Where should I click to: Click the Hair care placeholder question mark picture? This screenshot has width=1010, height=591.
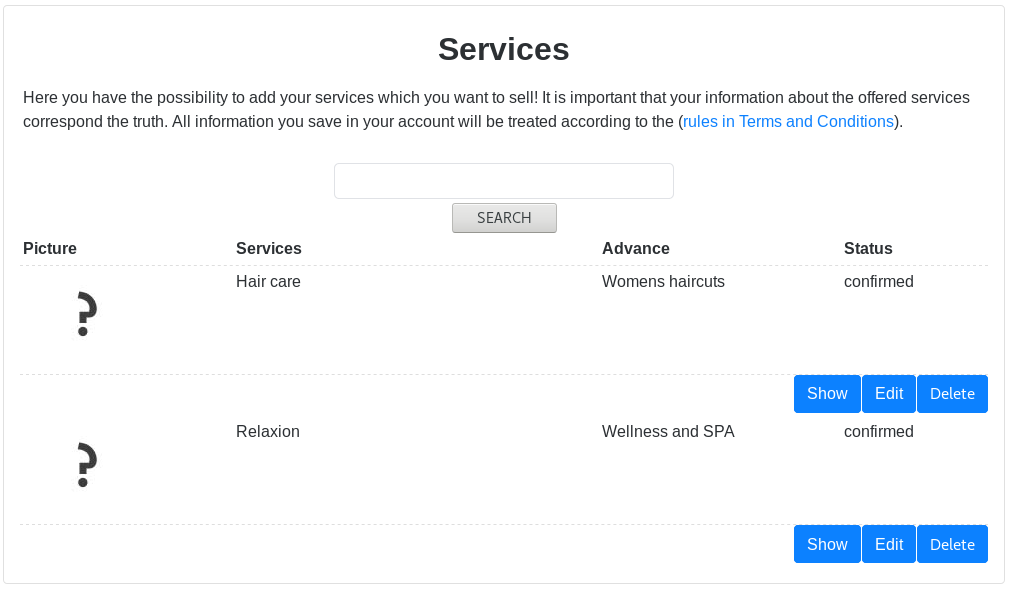86,315
